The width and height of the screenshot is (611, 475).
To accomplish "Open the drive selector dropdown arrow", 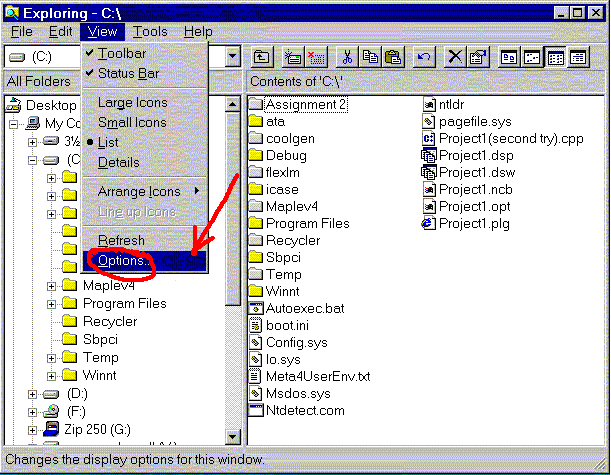I will (x=233, y=58).
